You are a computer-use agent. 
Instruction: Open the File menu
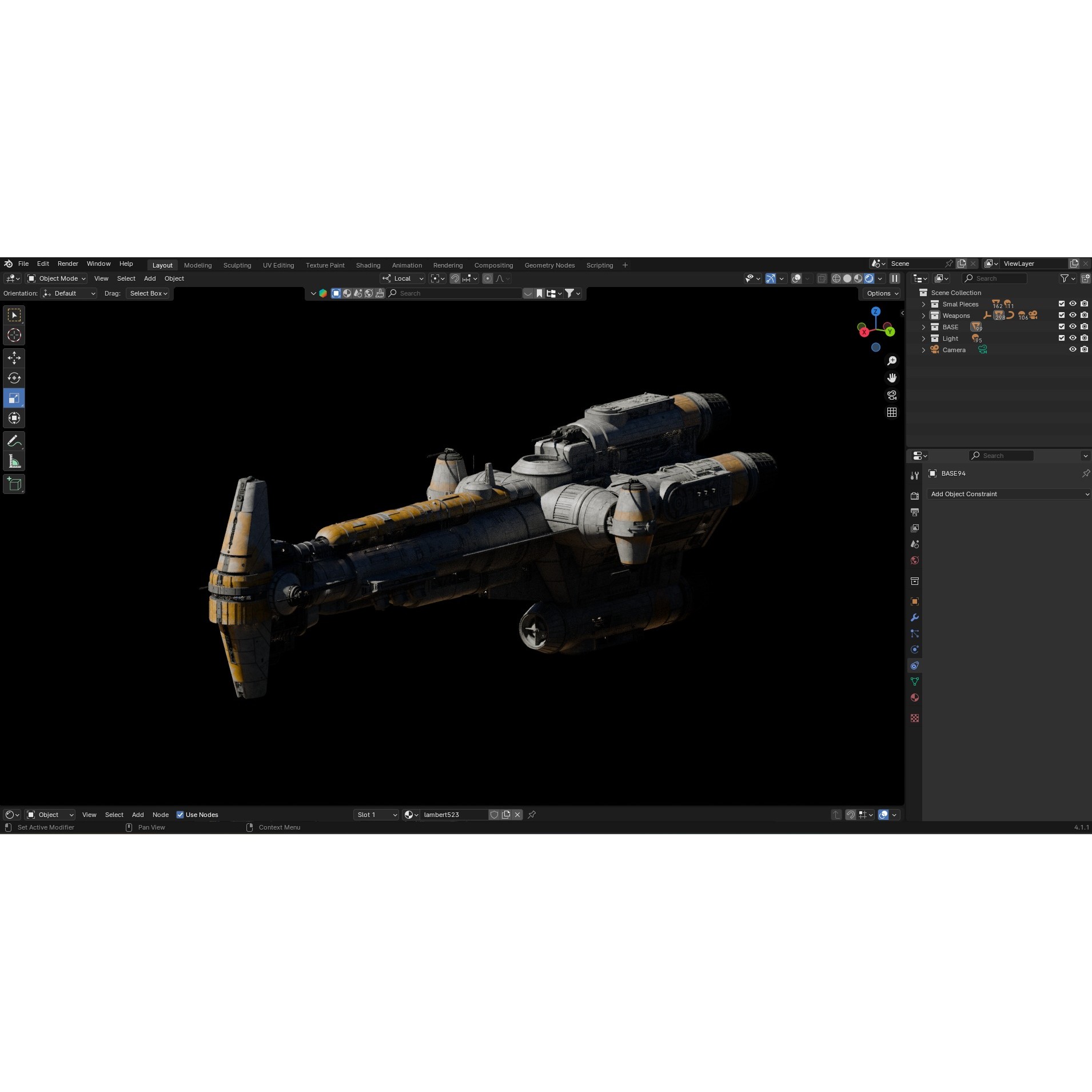coord(23,264)
